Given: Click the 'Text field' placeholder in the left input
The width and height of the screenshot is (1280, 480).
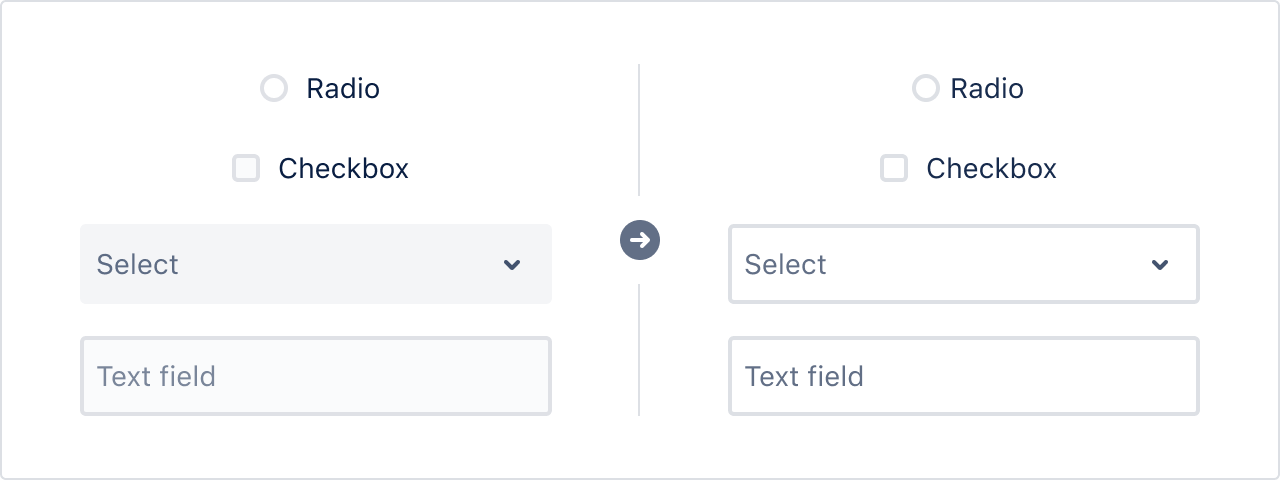Looking at the screenshot, I should tap(156, 377).
